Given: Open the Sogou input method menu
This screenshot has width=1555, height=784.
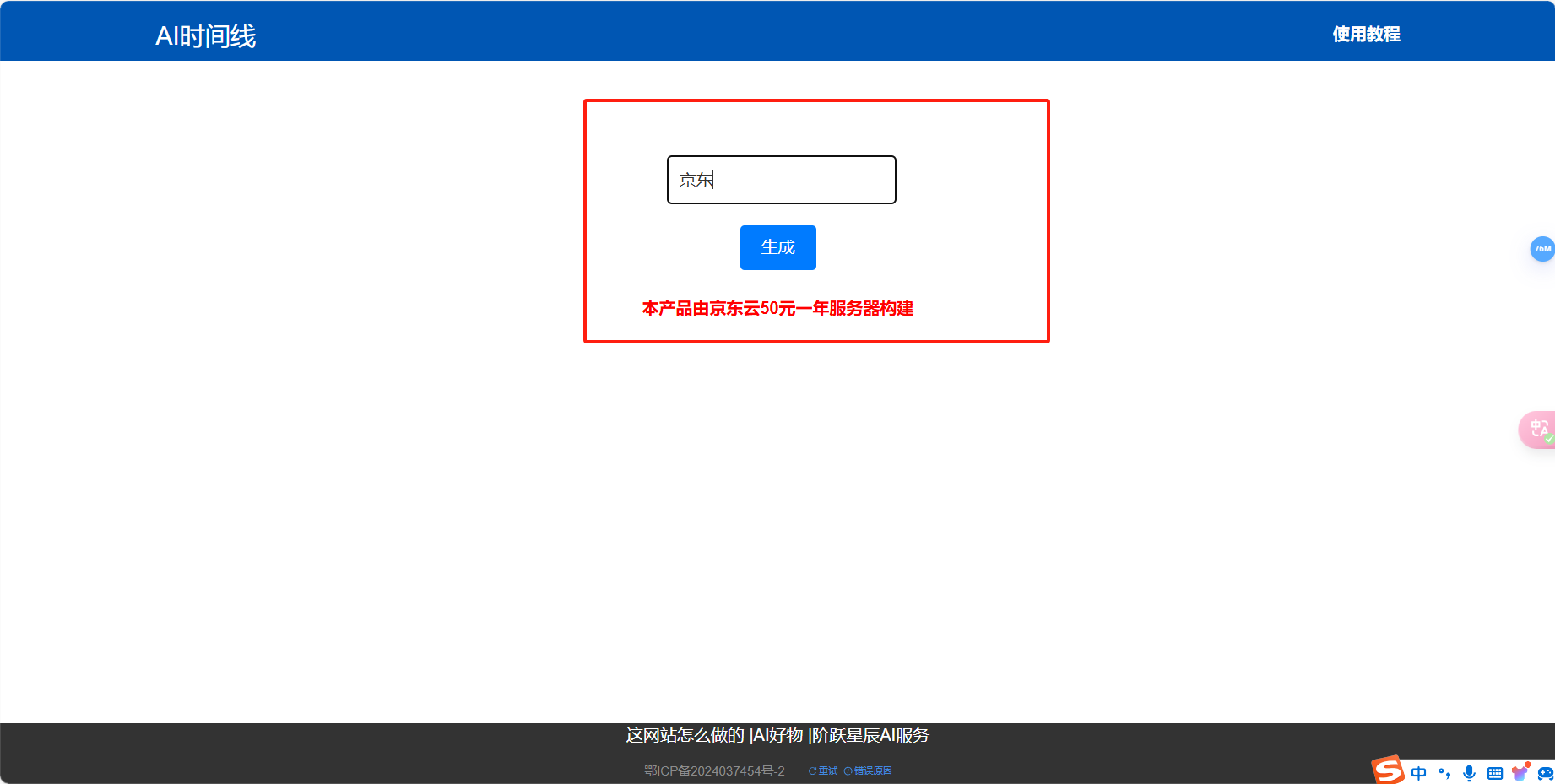Looking at the screenshot, I should point(1389,770).
